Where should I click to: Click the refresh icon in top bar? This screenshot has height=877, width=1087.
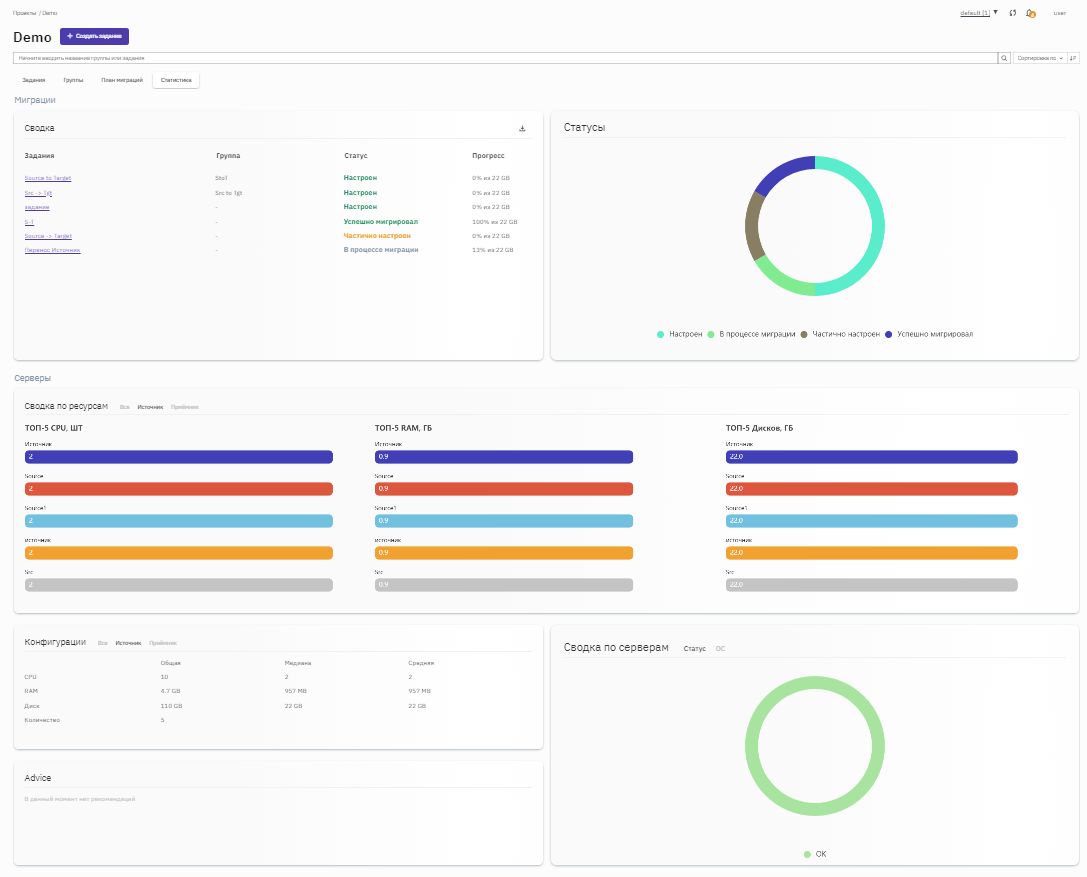pos(1013,13)
